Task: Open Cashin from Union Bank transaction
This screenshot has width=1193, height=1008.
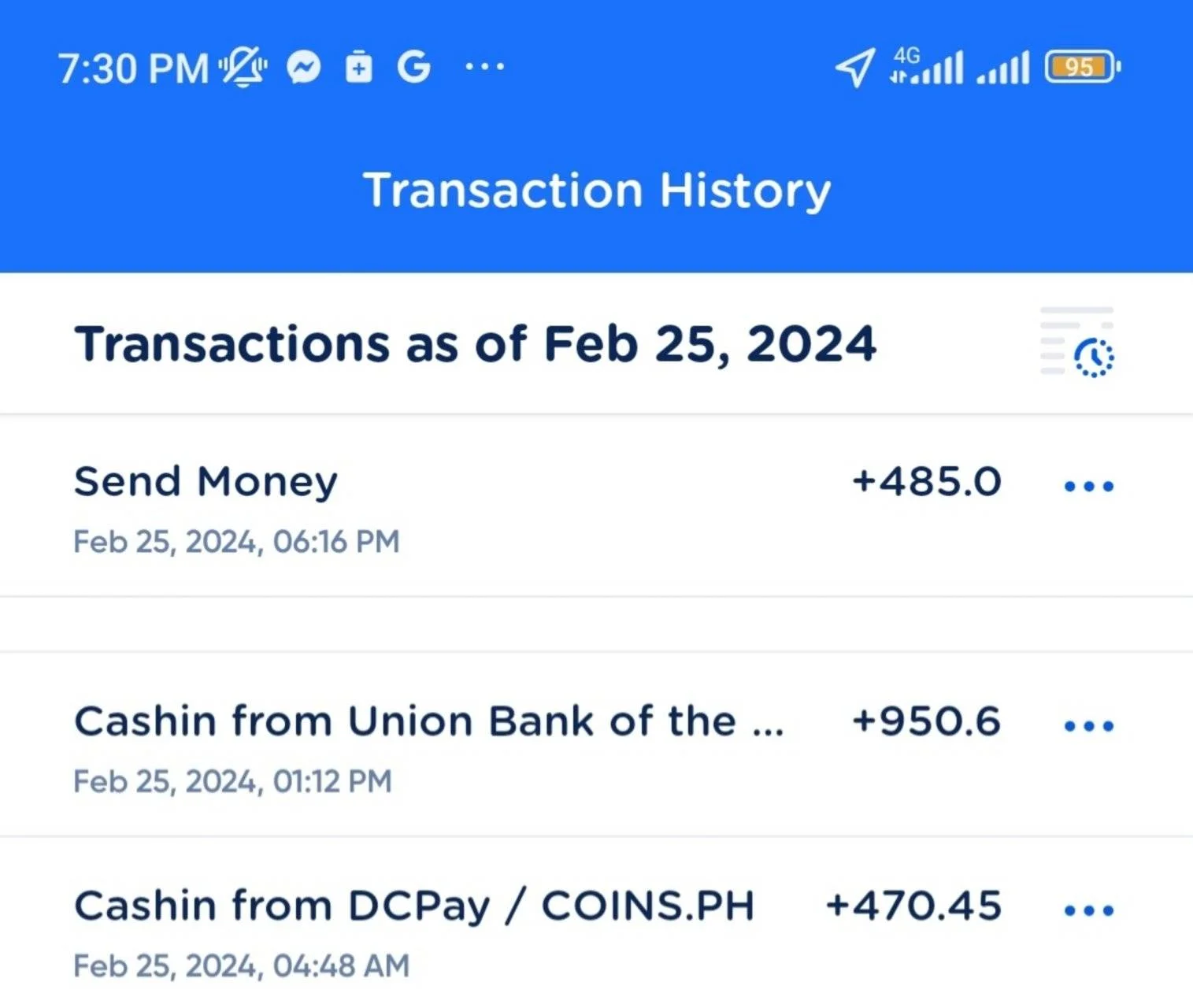Action: coord(596,745)
